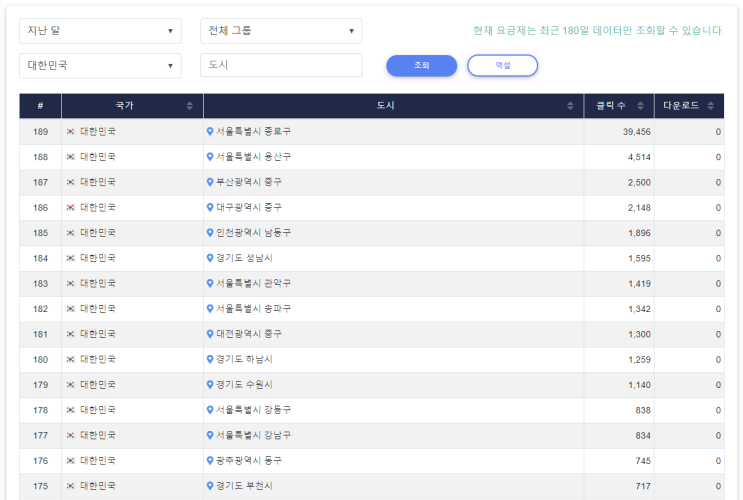Click row number 184
743x500 pixels.
pos(40,259)
